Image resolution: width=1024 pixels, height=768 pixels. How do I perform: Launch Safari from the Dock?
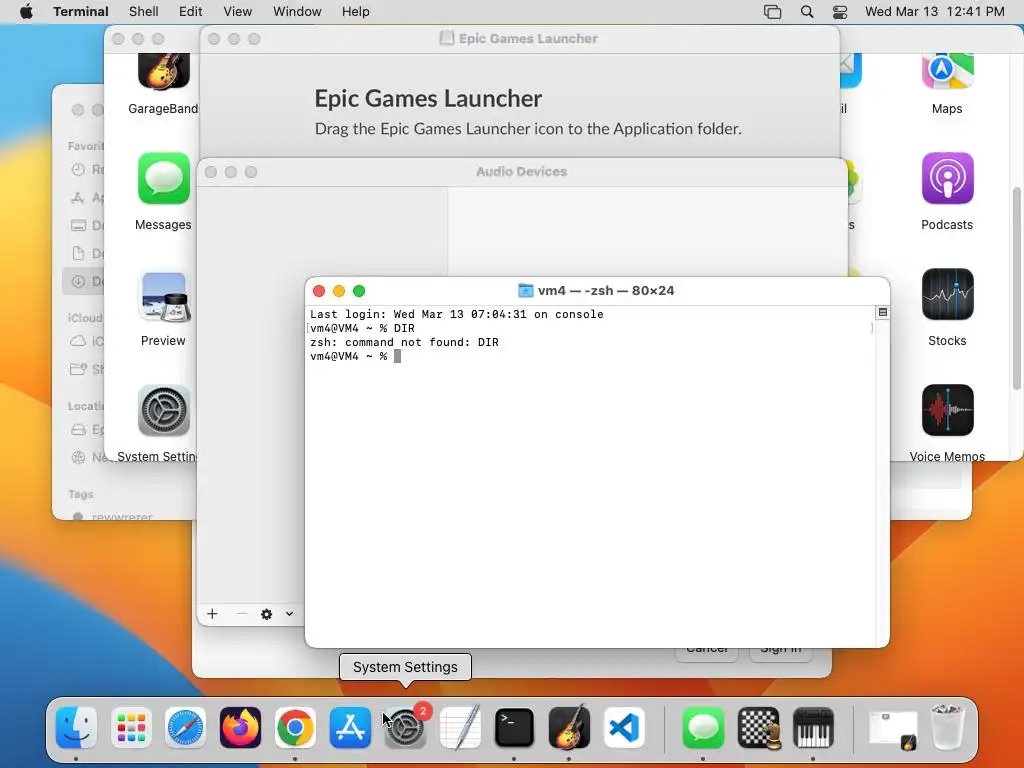[185, 728]
